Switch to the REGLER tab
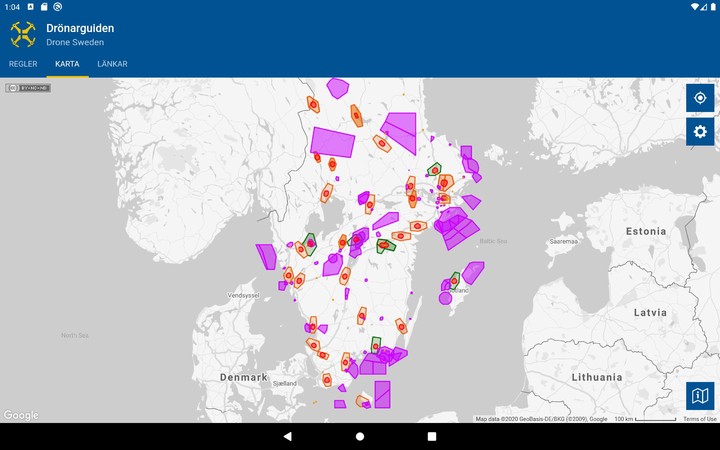This screenshot has height=450, width=720. point(23,64)
